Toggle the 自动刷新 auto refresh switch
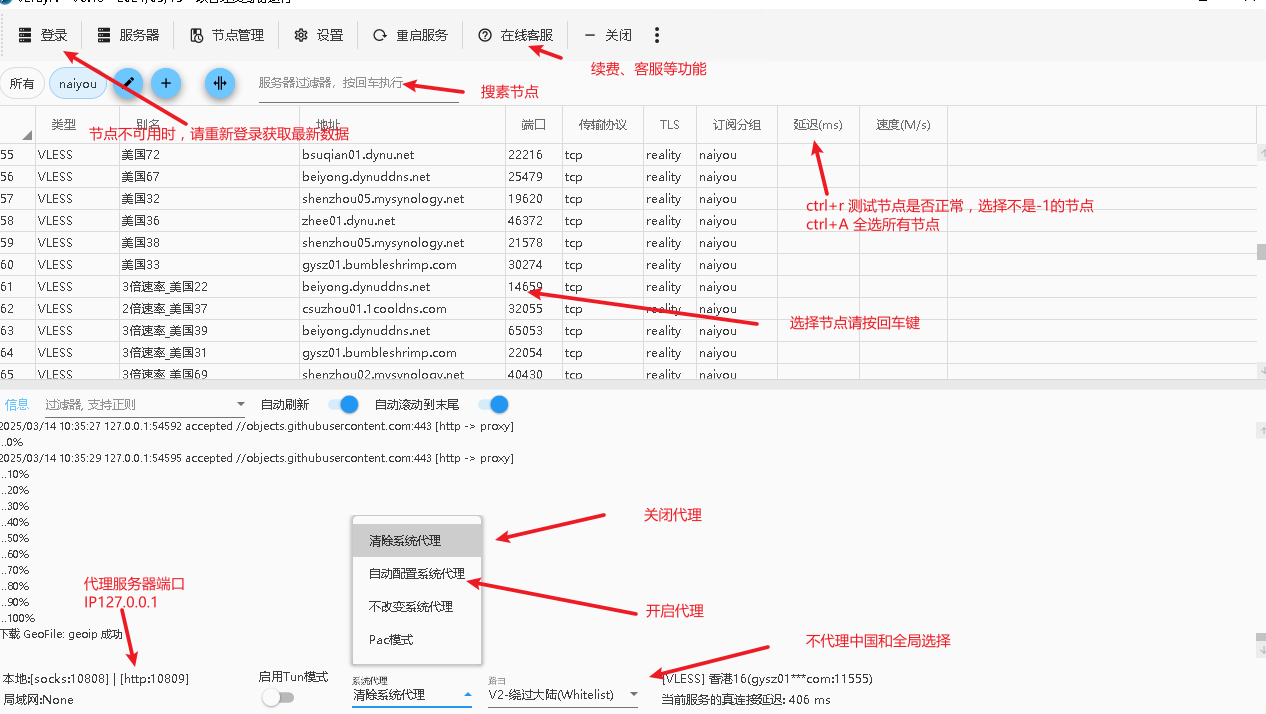 pyautogui.click(x=343, y=405)
